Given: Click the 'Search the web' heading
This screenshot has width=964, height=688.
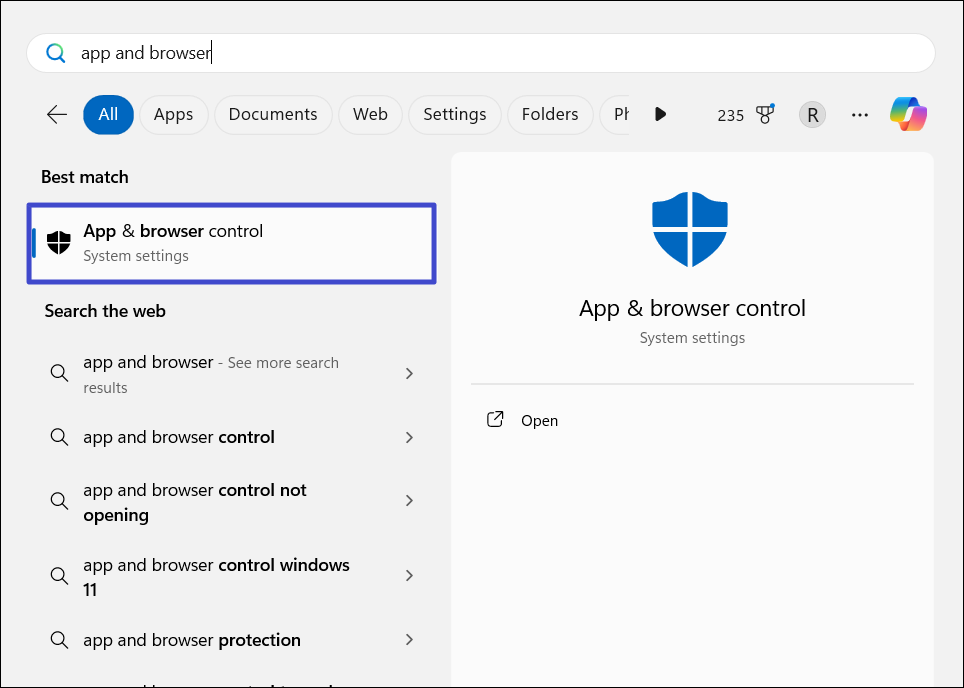Looking at the screenshot, I should point(105,311).
